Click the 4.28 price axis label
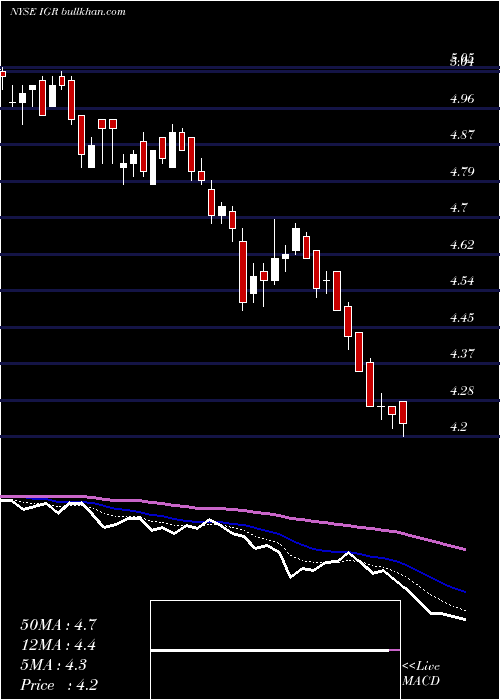Viewport: 500px width, 700px height. point(462,391)
